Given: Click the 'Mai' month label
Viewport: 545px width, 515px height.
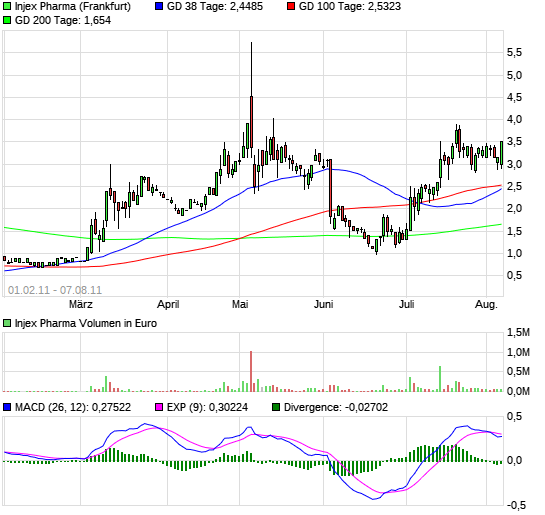Looking at the screenshot, I should [x=240, y=304].
